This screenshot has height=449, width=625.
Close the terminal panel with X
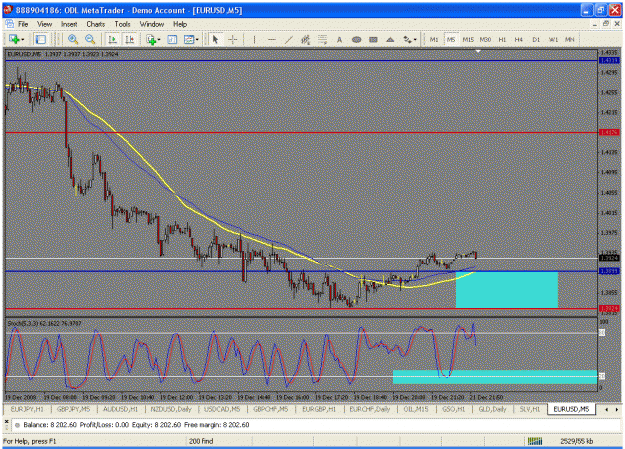pos(6,421)
